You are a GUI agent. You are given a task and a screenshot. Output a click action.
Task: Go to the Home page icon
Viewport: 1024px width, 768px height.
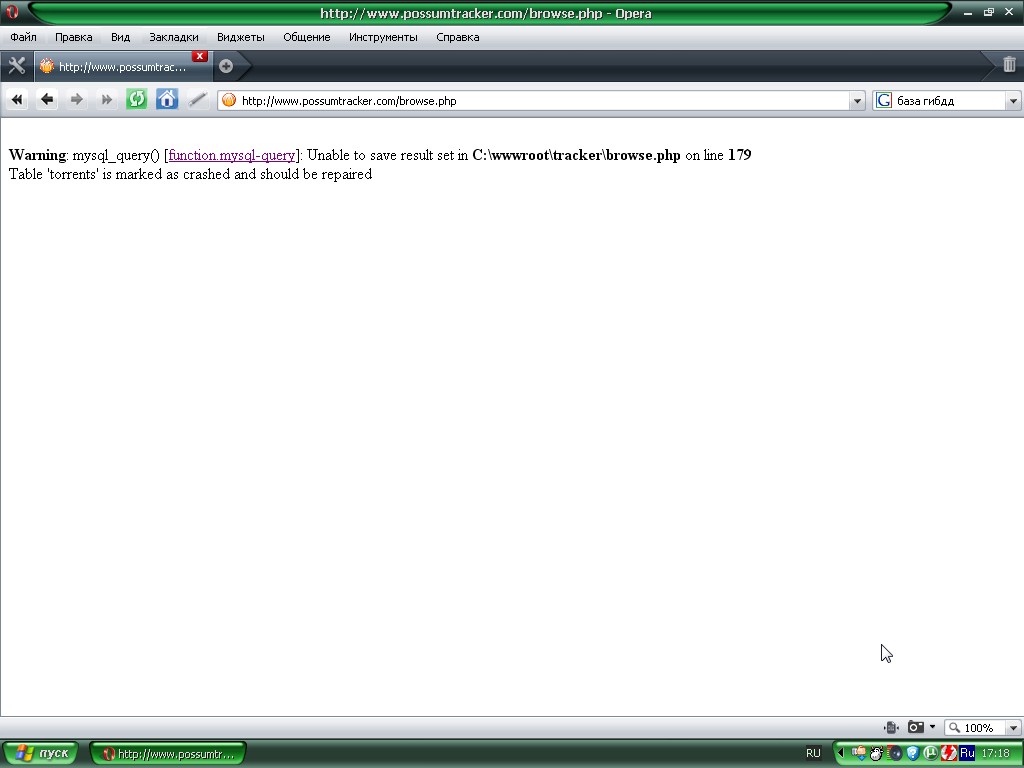tap(167, 100)
